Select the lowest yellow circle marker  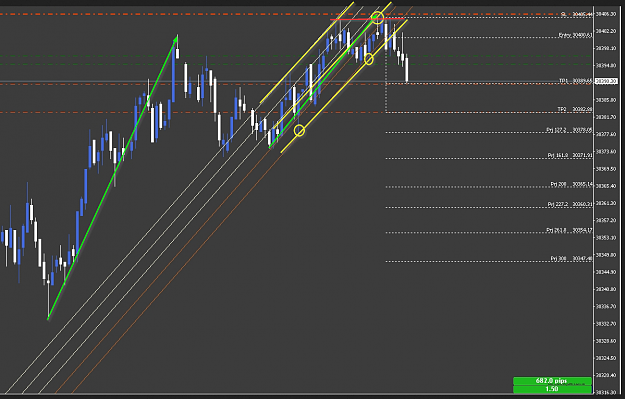click(x=299, y=131)
